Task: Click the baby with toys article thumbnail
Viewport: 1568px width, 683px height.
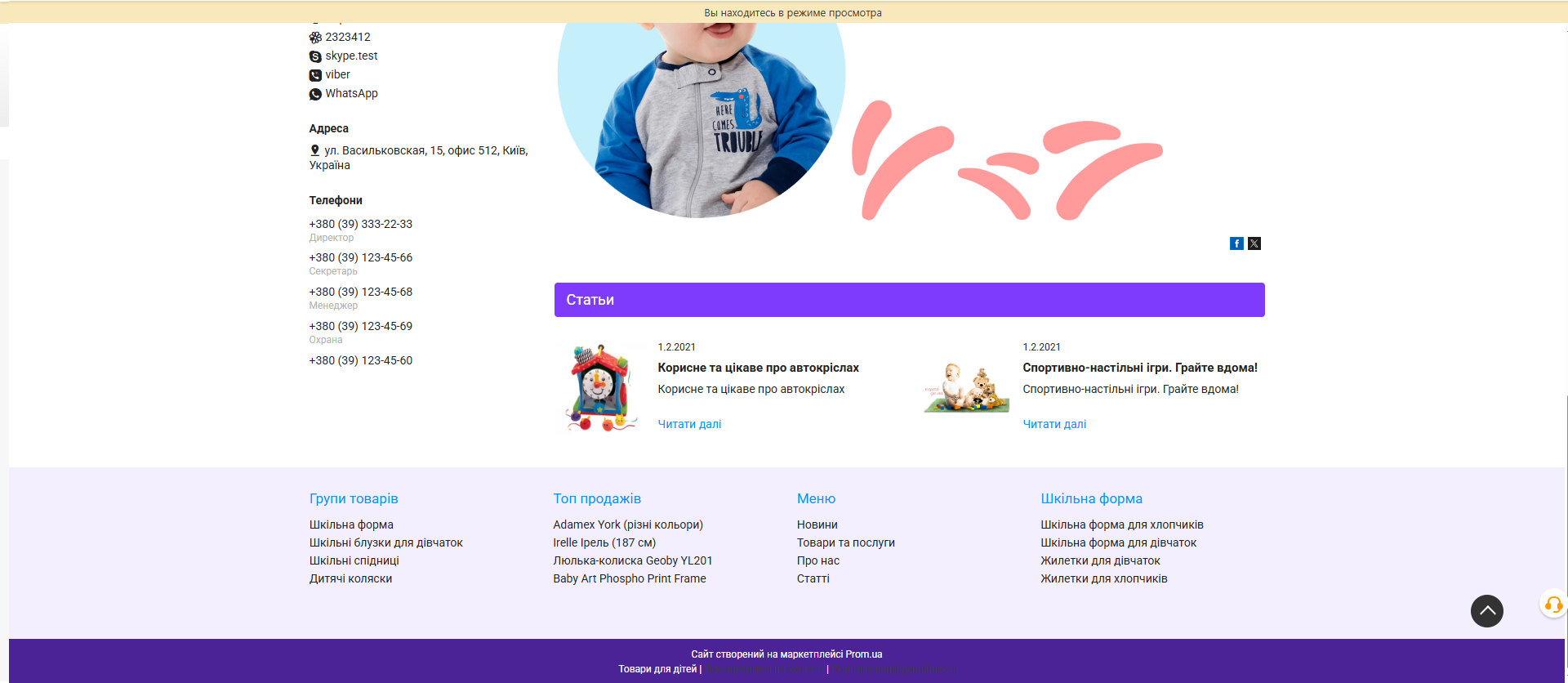Action: pyautogui.click(x=966, y=387)
